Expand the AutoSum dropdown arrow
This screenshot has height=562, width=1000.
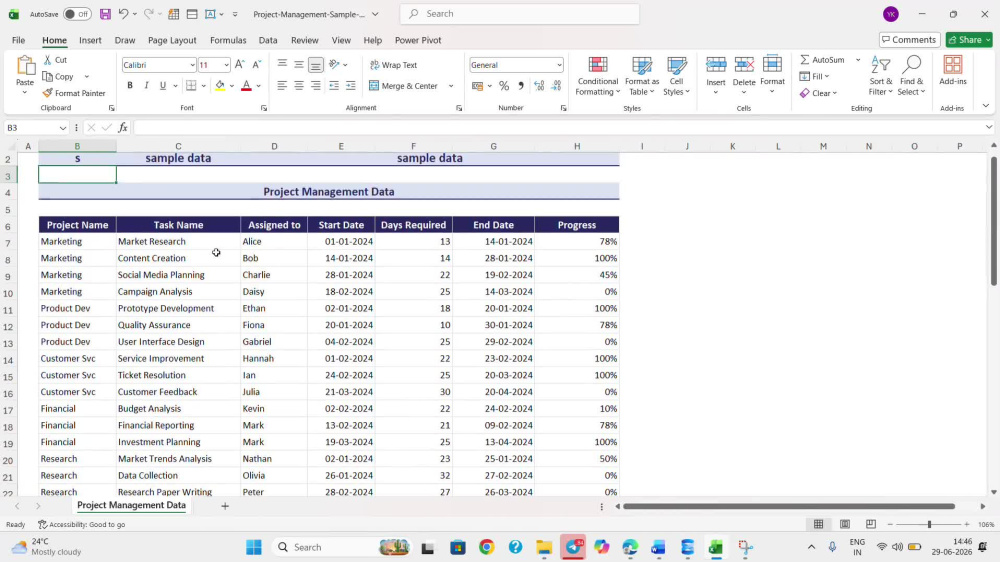click(x=858, y=59)
